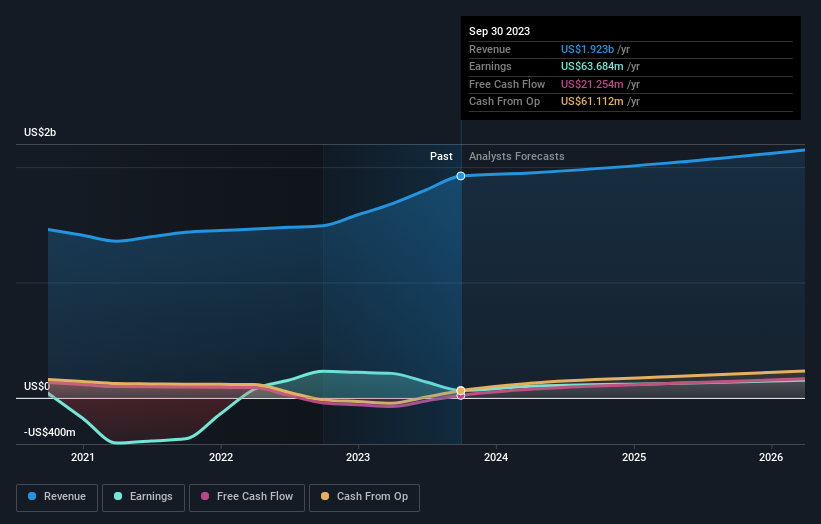
Task: Click the Past label
Action: 441,156
